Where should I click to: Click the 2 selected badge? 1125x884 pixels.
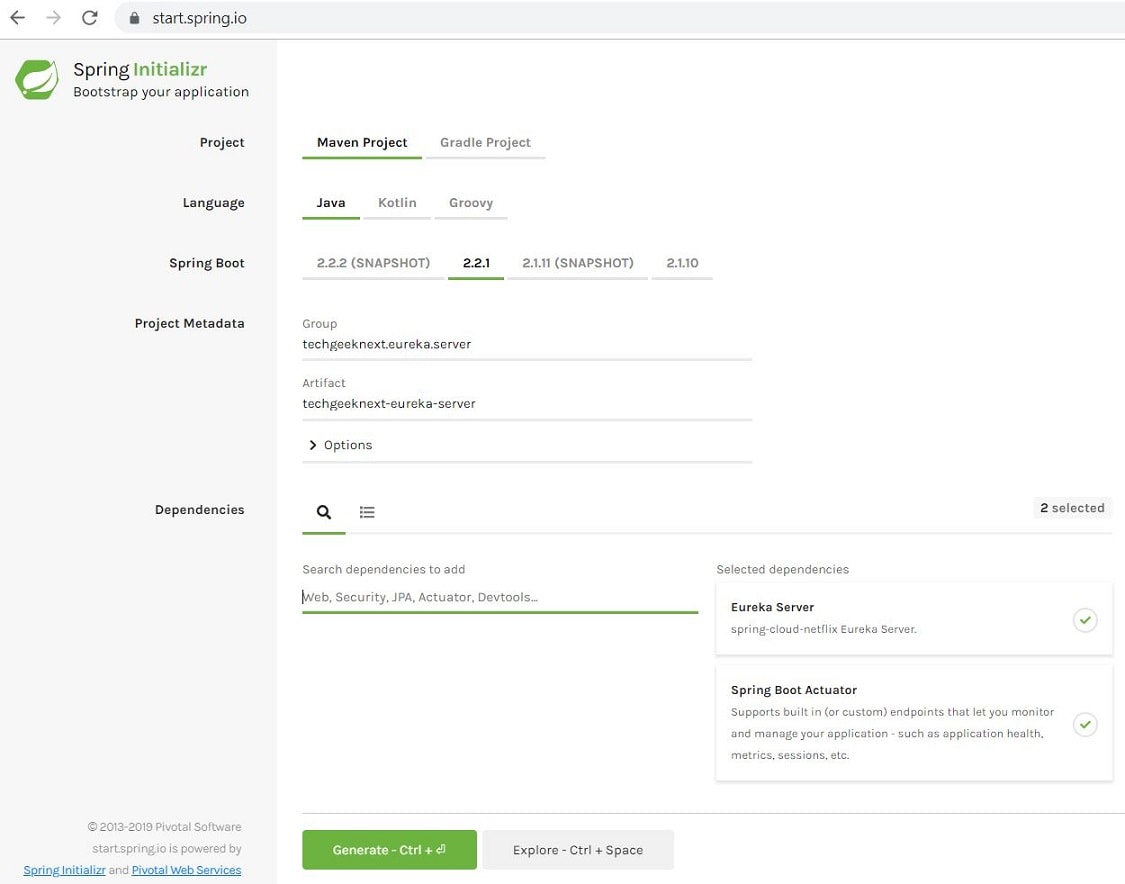tap(1073, 508)
